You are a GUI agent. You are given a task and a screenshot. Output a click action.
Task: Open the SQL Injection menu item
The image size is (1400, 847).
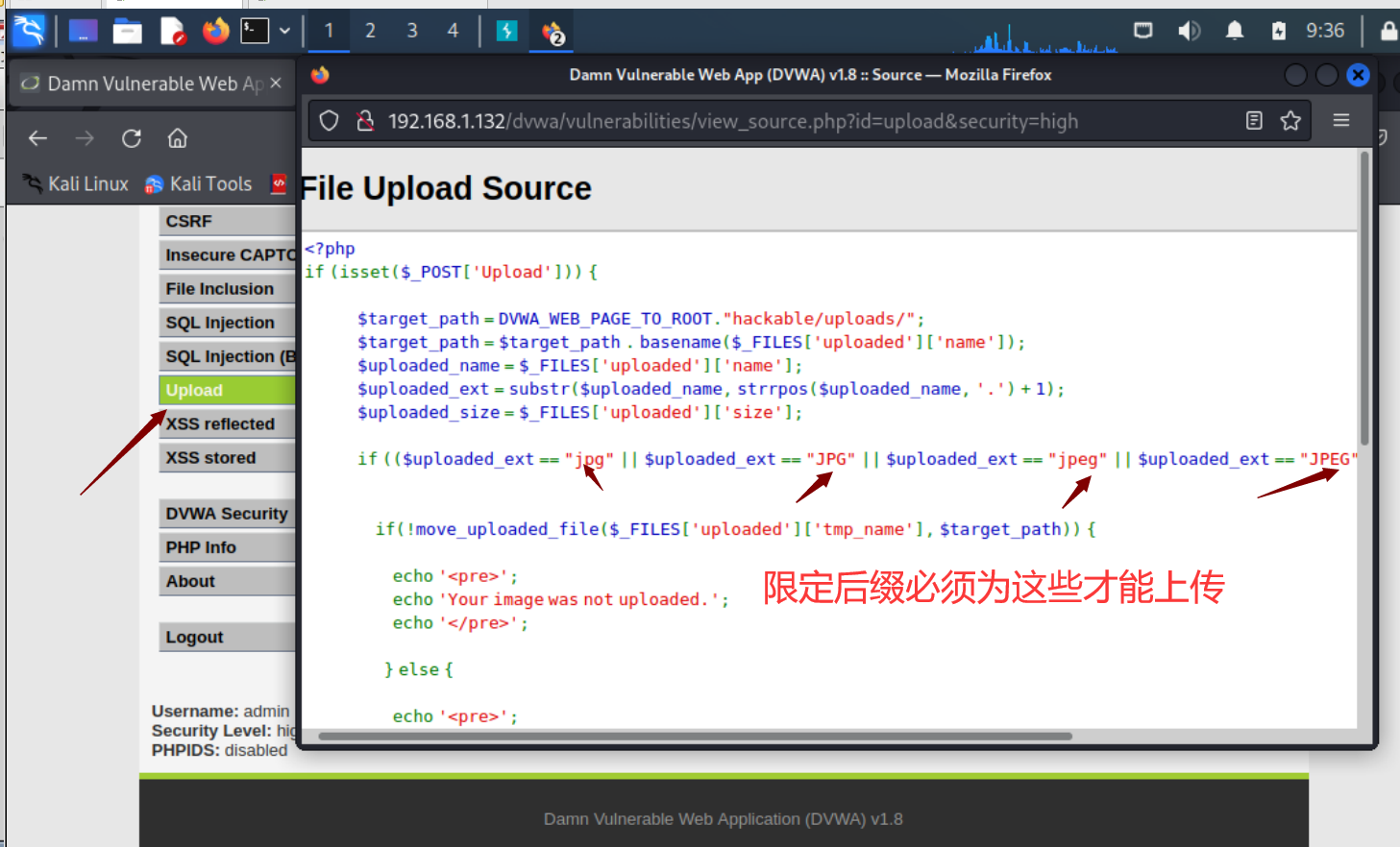(227, 323)
